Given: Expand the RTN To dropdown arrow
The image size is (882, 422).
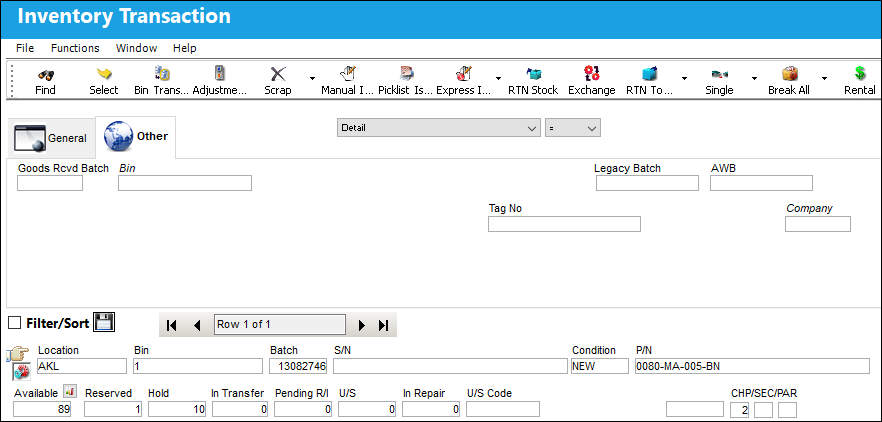Looking at the screenshot, I should tap(685, 78).
